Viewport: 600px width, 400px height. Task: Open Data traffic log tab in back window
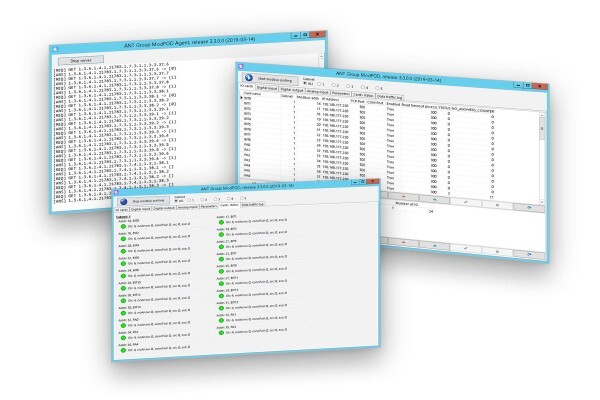point(390,96)
